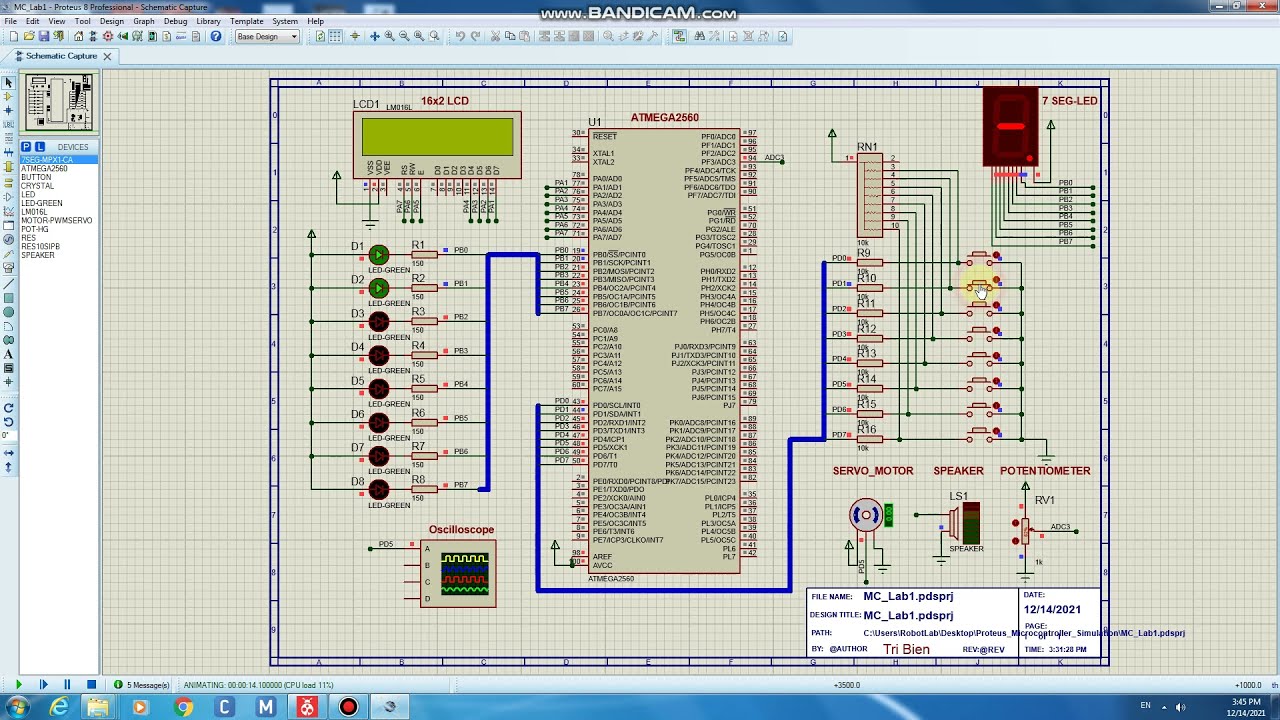Open the Base Design variant dropdown
The width and height of the screenshot is (1280, 720).
[x=267, y=36]
